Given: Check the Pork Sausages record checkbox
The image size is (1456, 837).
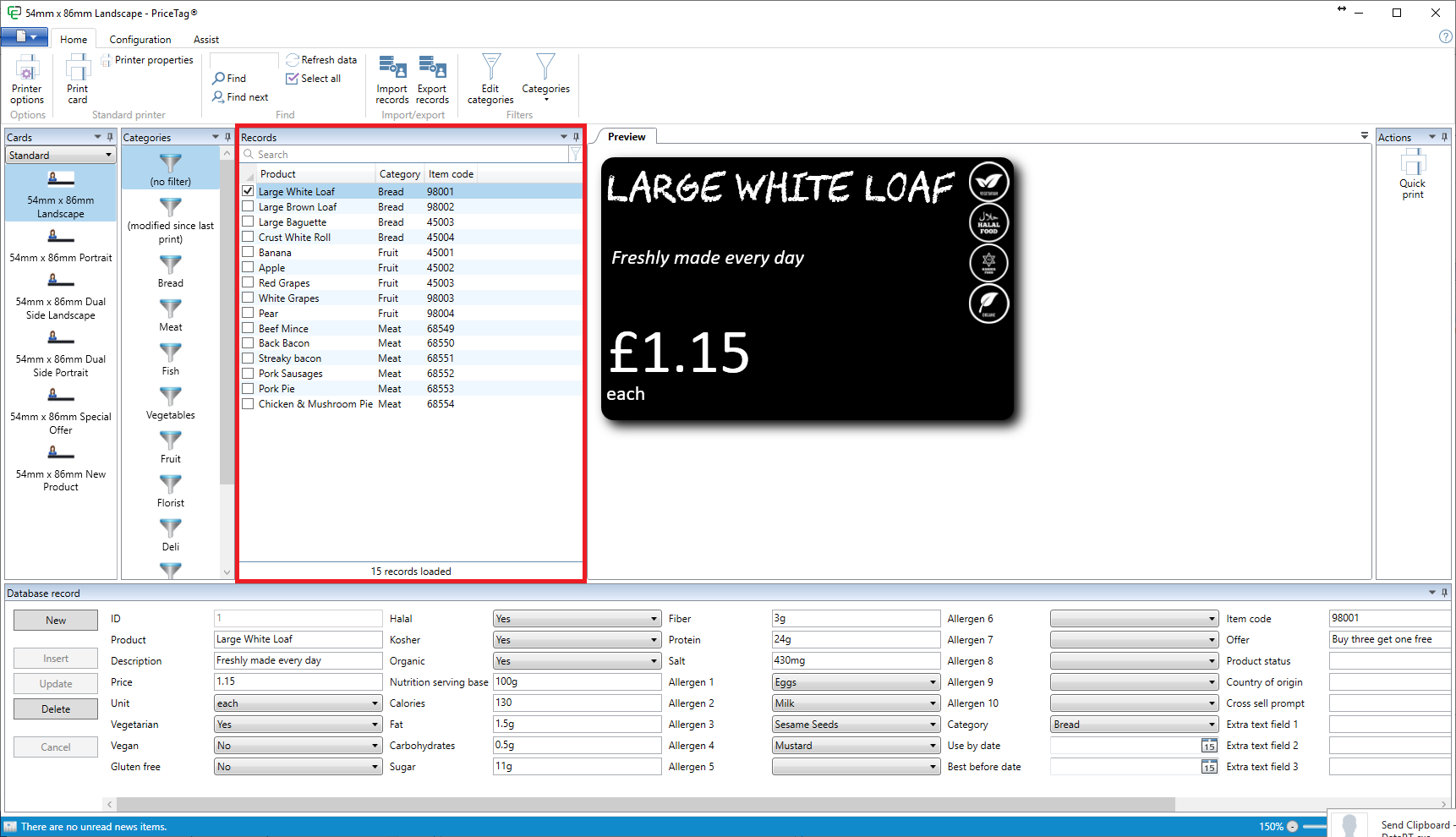Looking at the screenshot, I should (x=248, y=373).
